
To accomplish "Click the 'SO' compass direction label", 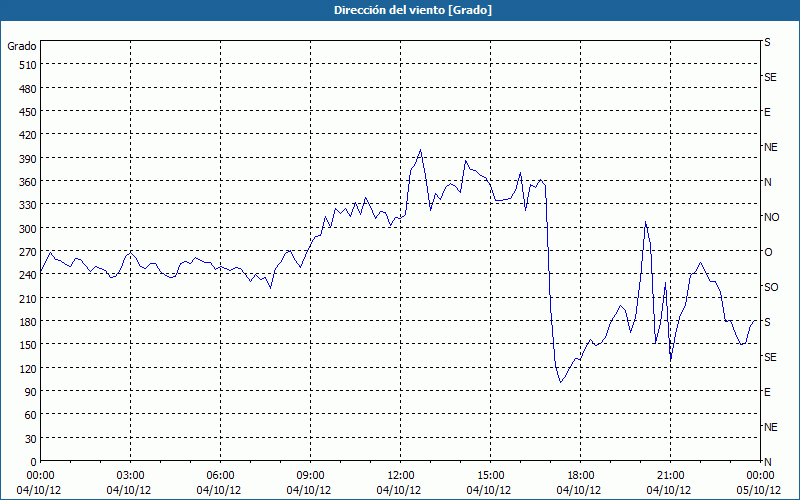I will 771,287.
